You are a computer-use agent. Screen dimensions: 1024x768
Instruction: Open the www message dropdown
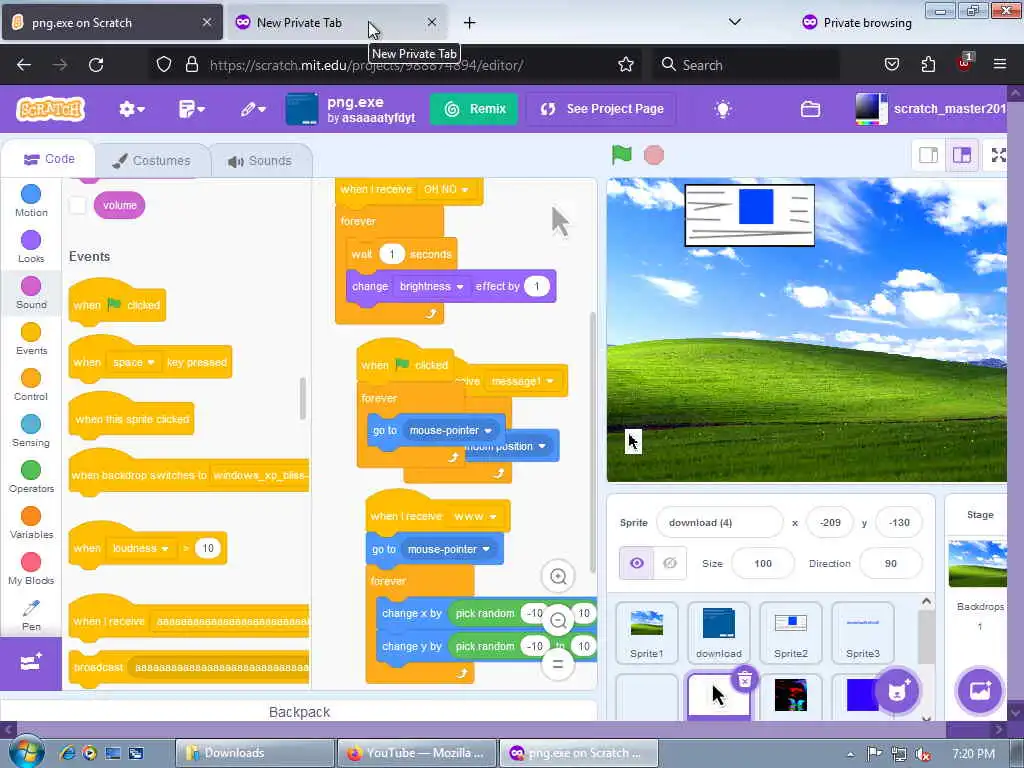(x=475, y=516)
